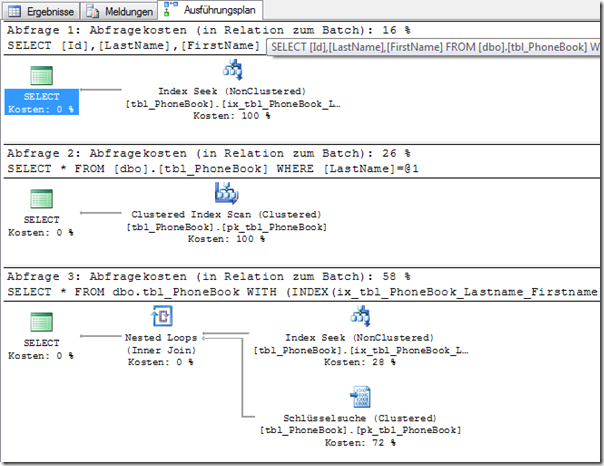
Task: Select the Clustered Index Scan icon
Action: 227,193
